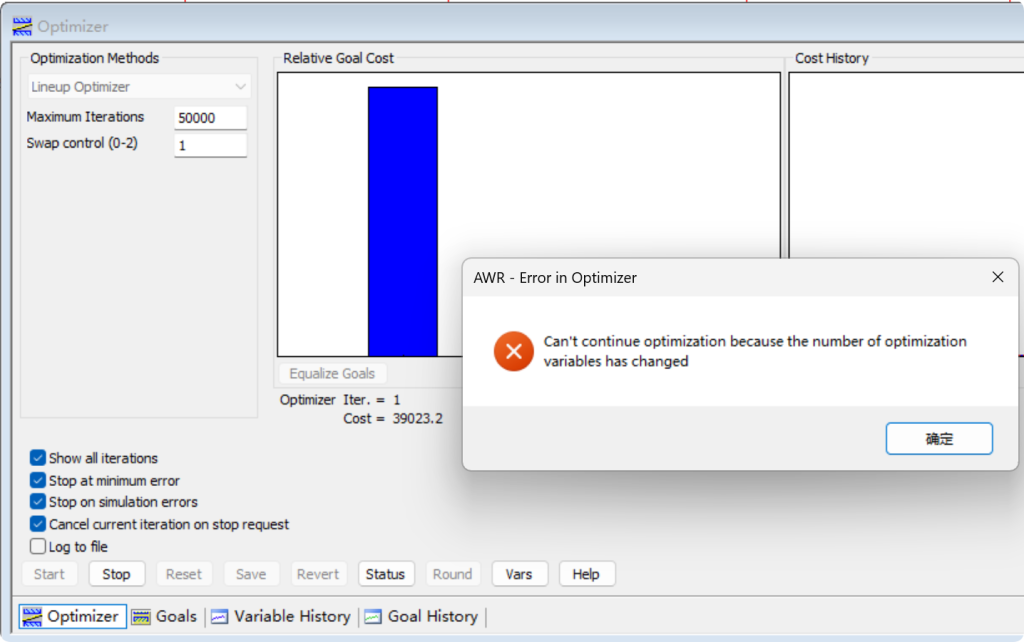Click the Goal History tab icon
The width and height of the screenshot is (1024, 642).
pos(373,616)
